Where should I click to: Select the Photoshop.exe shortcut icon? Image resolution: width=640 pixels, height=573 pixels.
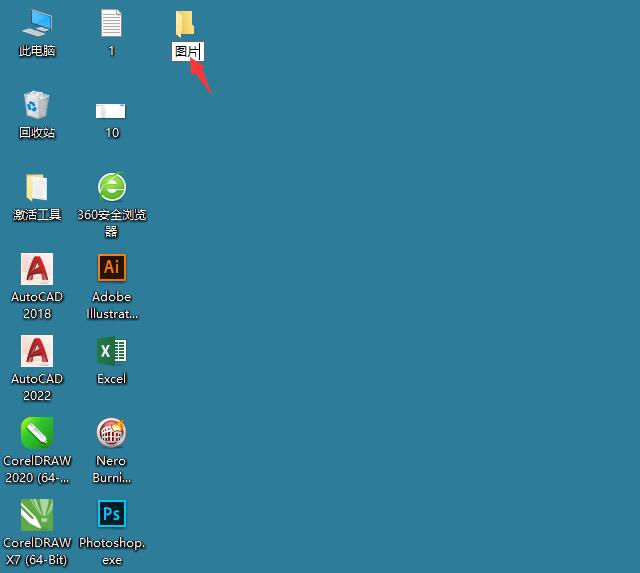(112, 514)
